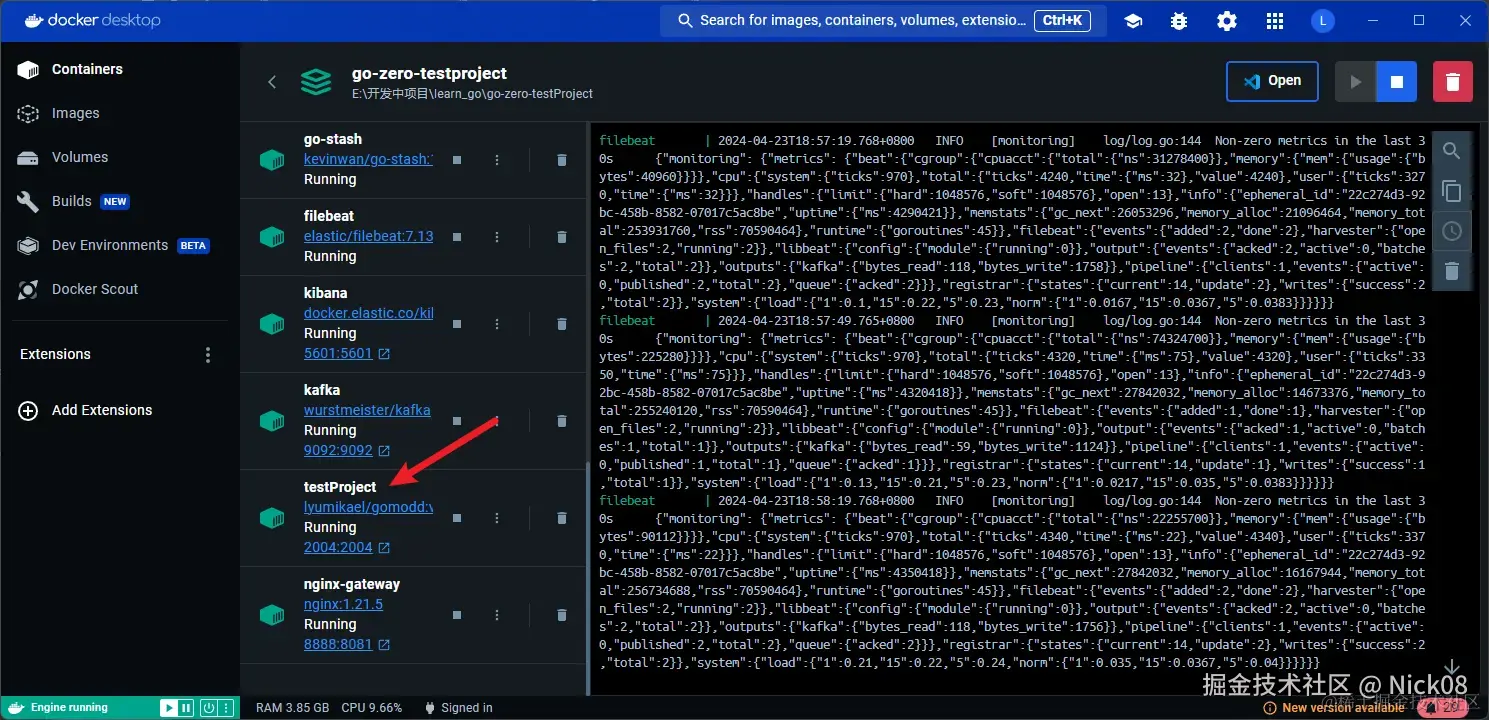The height and width of the screenshot is (720, 1489).
Task: Click the project start play button
Action: [1356, 82]
